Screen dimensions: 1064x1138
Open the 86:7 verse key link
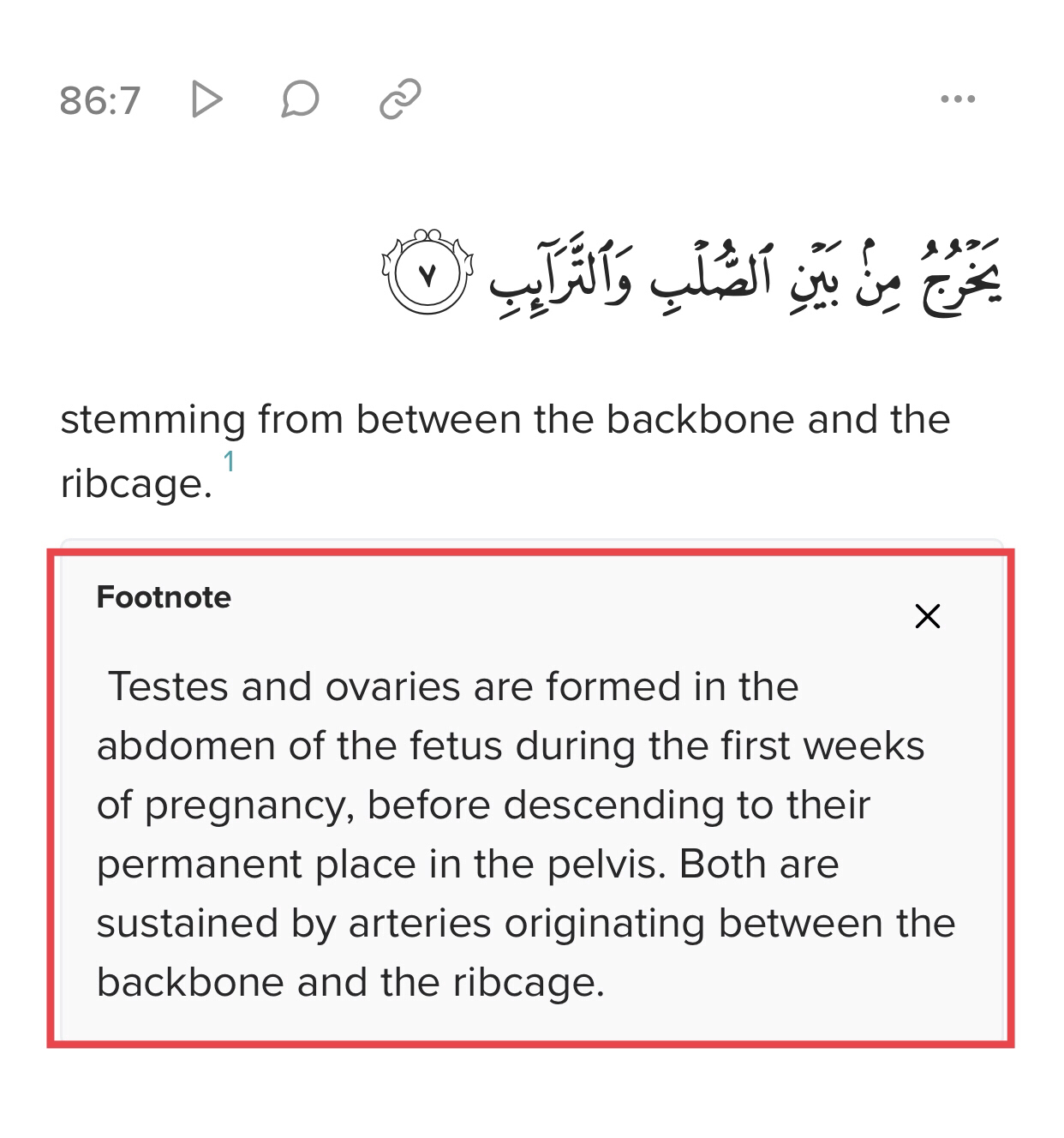pos(99,100)
